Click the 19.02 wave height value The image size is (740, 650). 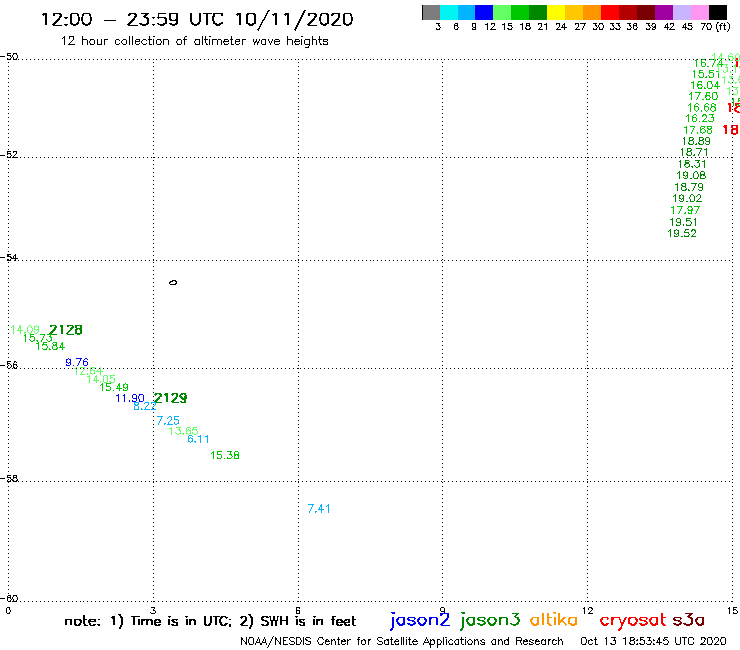coord(687,198)
